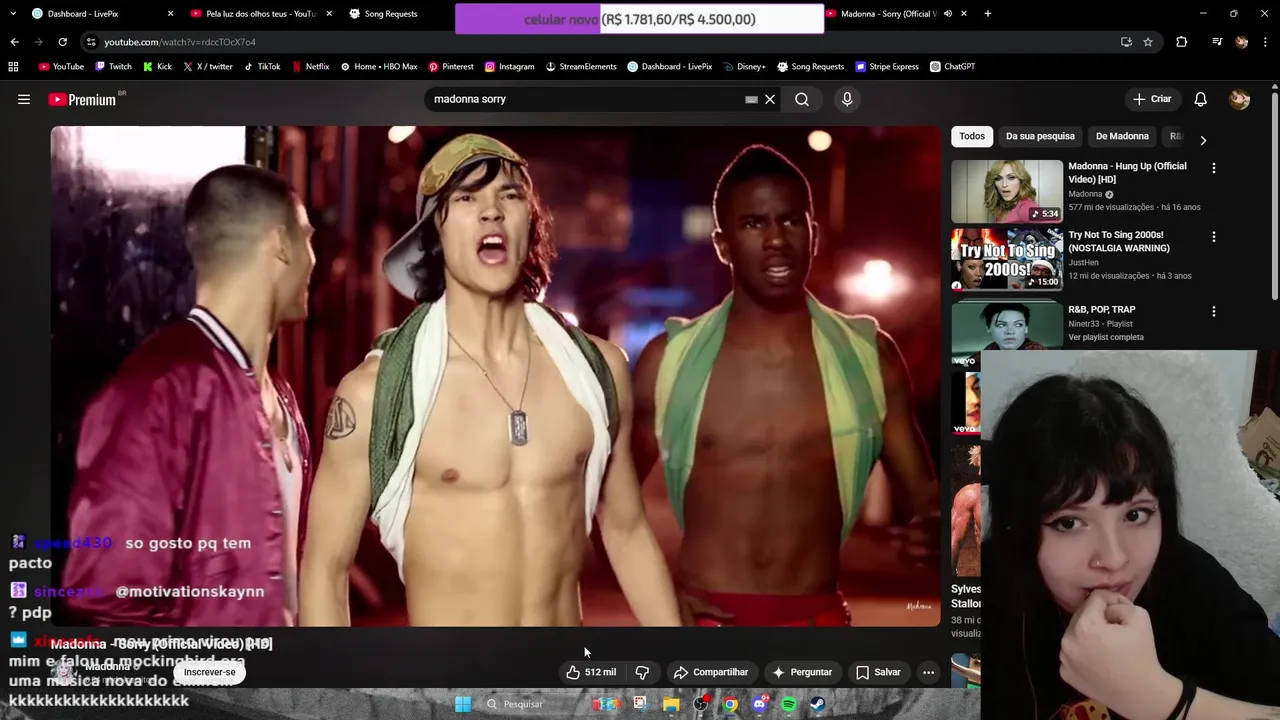Go to YouTube Premium home logo

coord(82,99)
